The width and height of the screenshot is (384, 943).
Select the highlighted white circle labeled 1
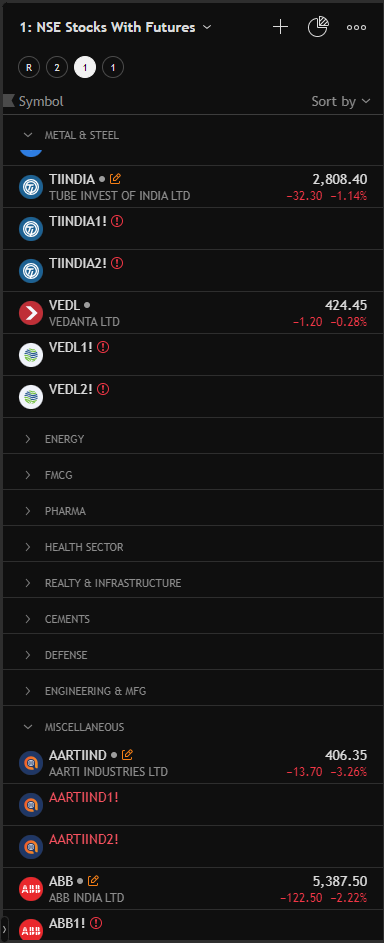[85, 67]
